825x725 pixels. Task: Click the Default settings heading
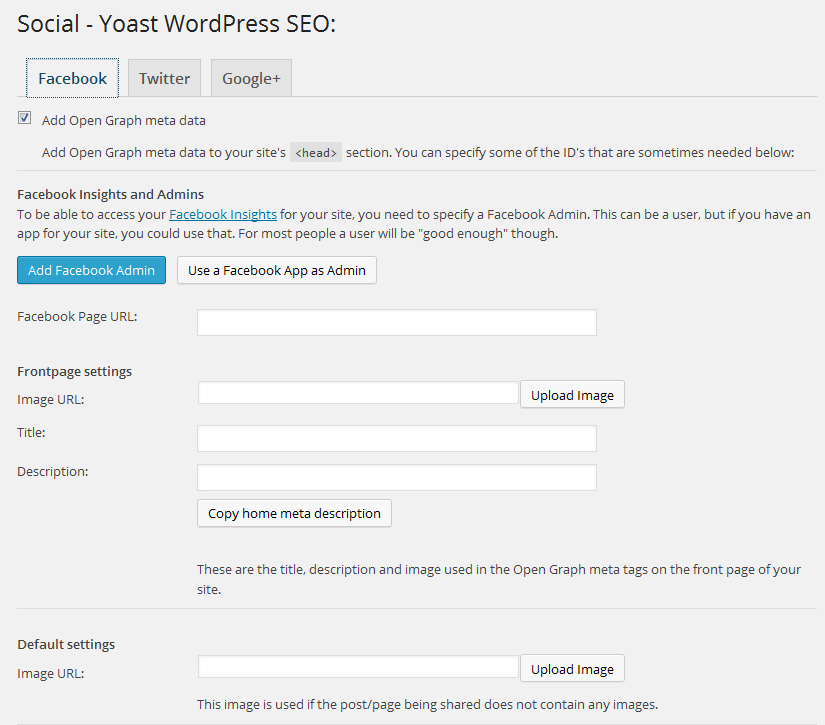tap(65, 644)
